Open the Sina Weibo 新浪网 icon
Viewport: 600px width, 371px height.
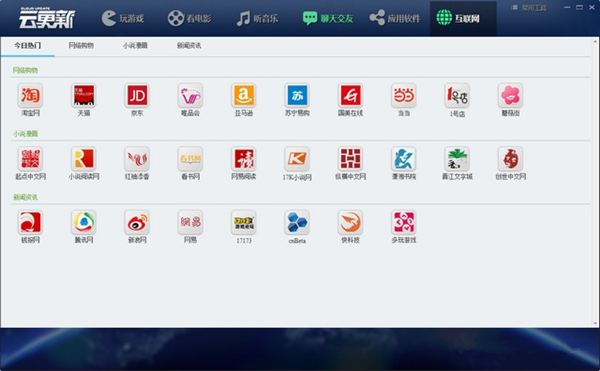[x=137, y=222]
